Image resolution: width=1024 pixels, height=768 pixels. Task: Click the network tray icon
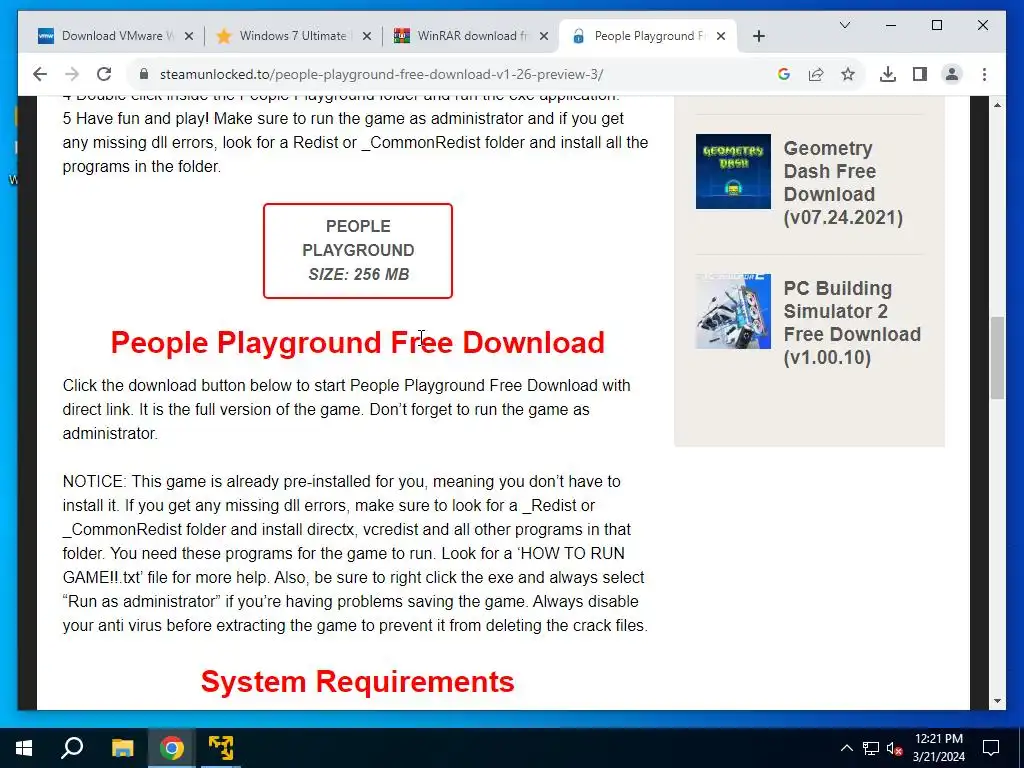point(871,748)
